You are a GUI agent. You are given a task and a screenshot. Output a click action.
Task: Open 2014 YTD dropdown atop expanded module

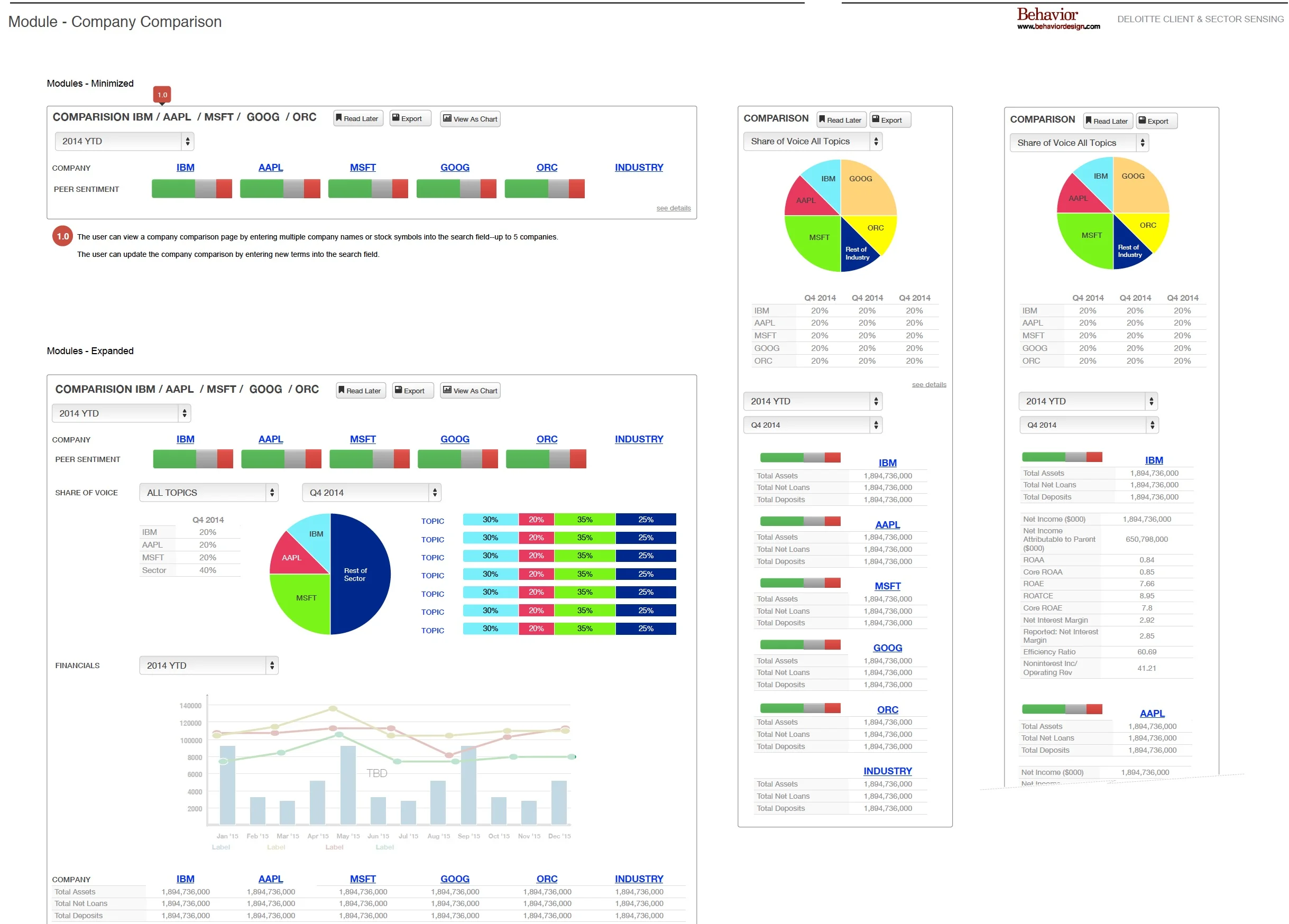(121, 413)
